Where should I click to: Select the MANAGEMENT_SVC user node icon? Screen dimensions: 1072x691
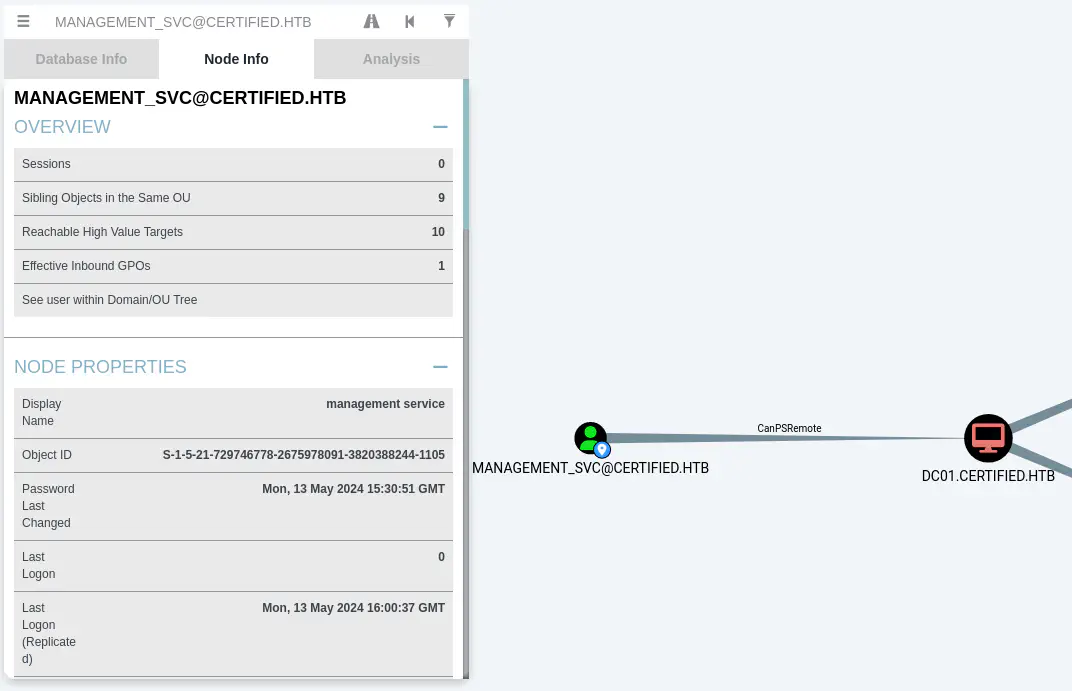click(590, 437)
